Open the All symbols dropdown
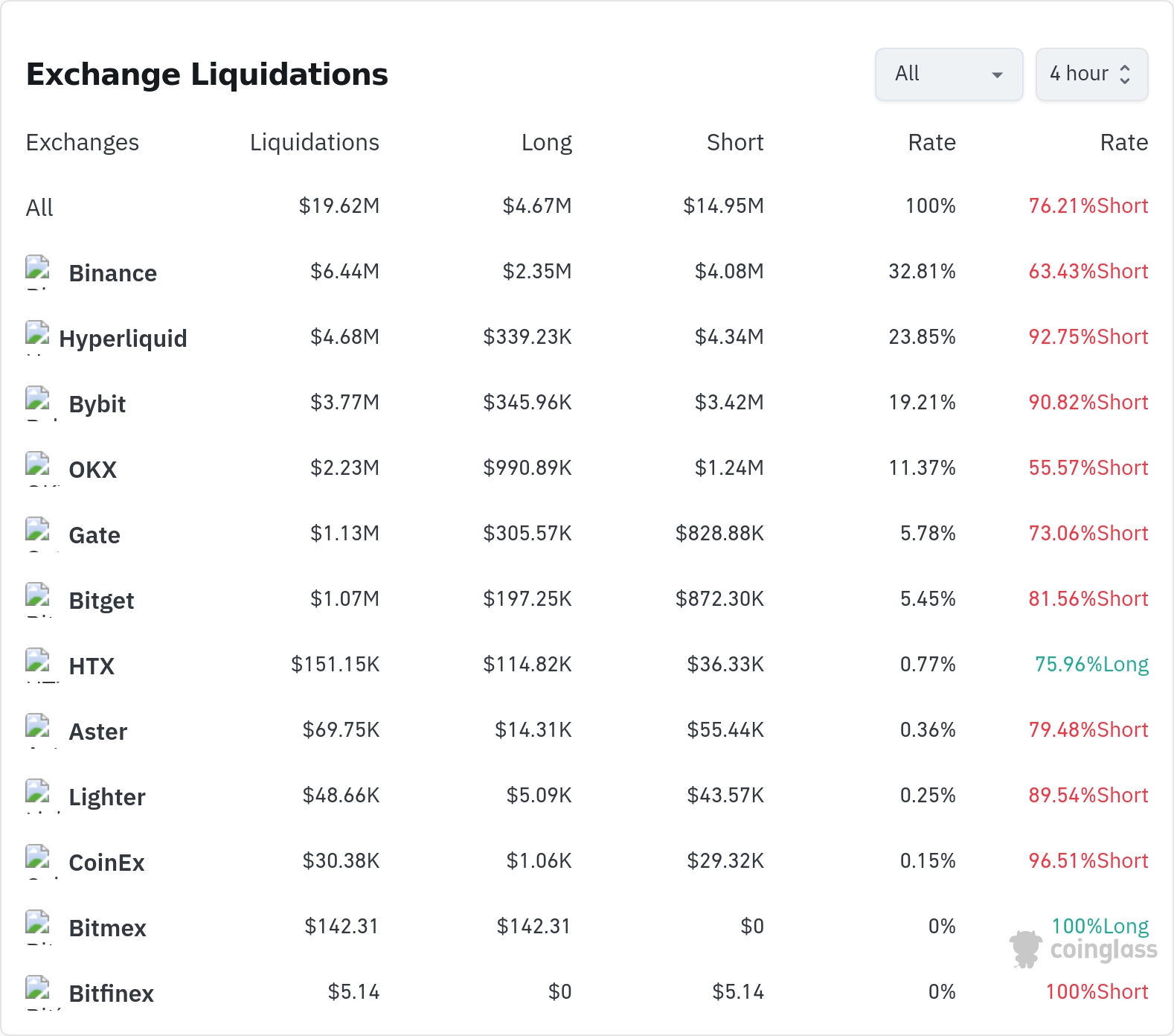Viewport: 1174px width, 1036px height. pos(949,74)
